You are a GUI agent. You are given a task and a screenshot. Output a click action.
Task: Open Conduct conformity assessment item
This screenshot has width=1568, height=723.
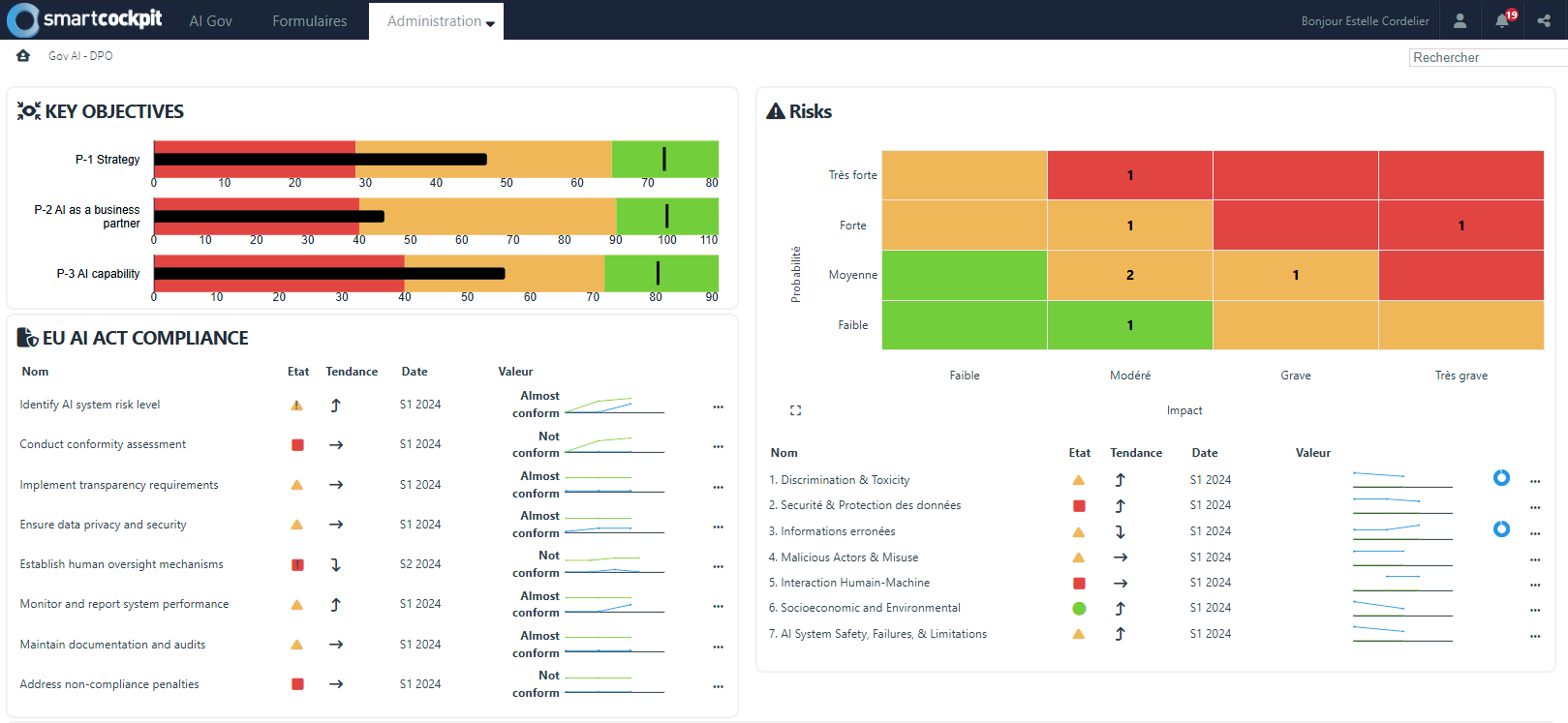pos(103,444)
